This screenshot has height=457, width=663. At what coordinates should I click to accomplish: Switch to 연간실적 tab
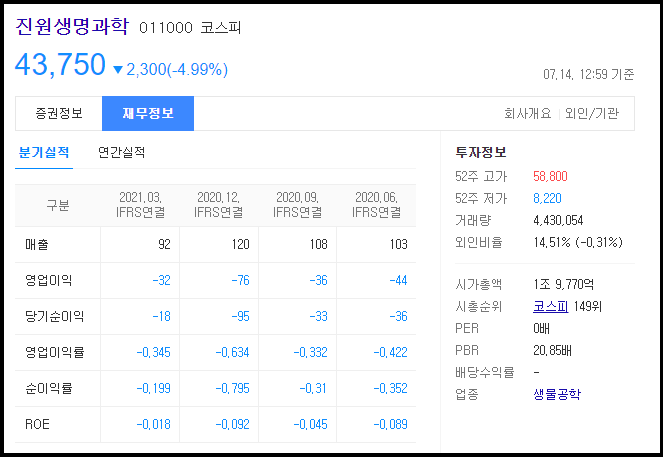pyautogui.click(x=122, y=153)
